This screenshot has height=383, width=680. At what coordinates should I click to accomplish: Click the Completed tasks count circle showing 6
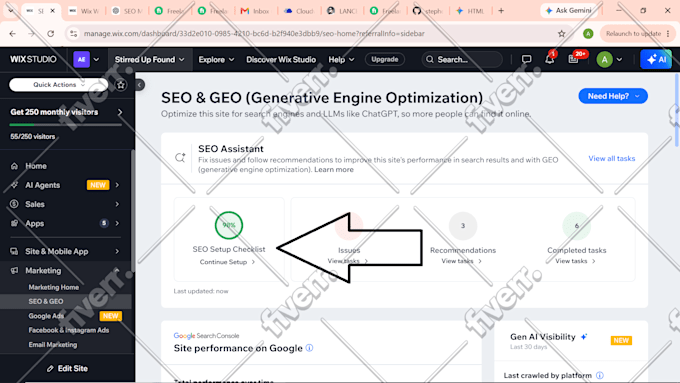[576, 226]
